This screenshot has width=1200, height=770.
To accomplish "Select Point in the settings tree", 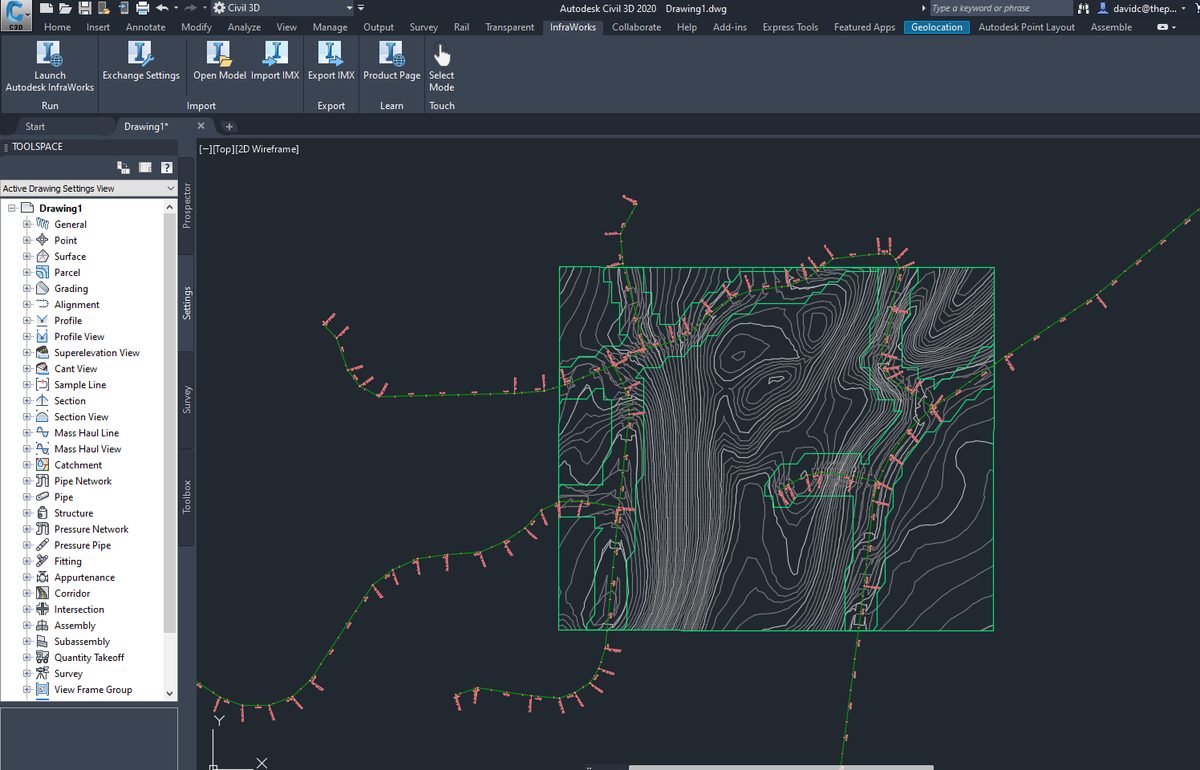I will [x=65, y=240].
